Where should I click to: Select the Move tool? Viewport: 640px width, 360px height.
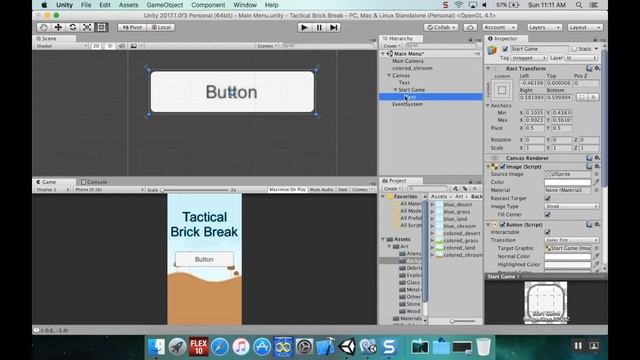tap(58, 27)
